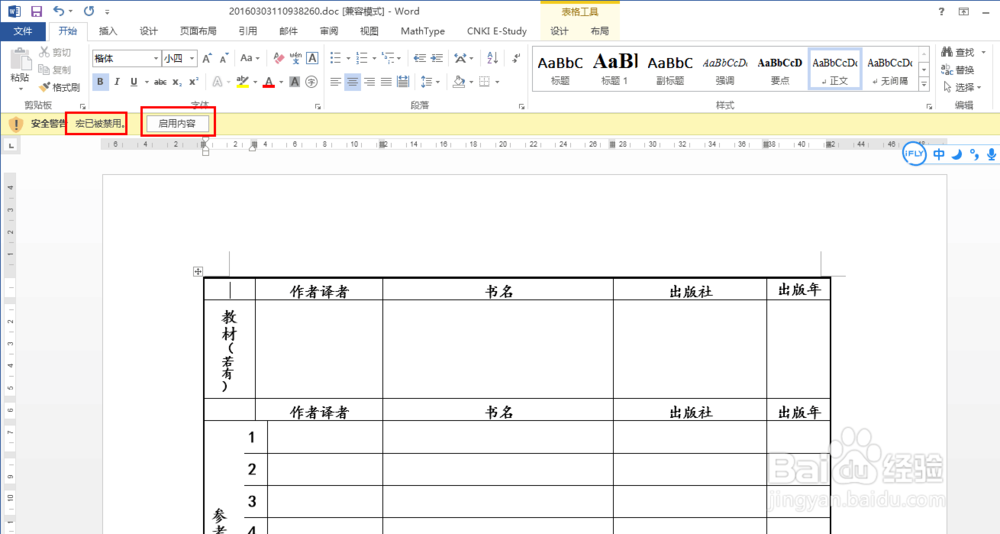Screen dimensions: 1000x534
Task: Open the font name dropdown (楷体)
Action: tap(155, 59)
